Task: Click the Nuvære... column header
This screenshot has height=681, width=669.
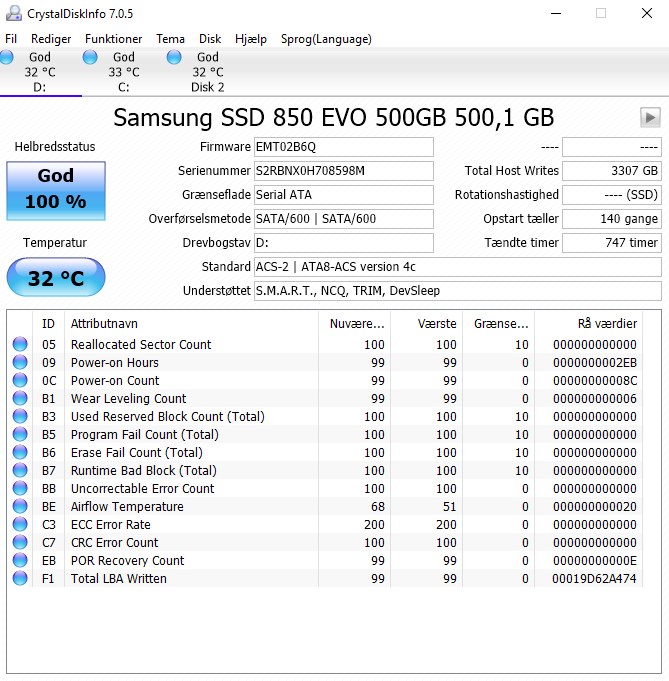Action: tap(354, 324)
